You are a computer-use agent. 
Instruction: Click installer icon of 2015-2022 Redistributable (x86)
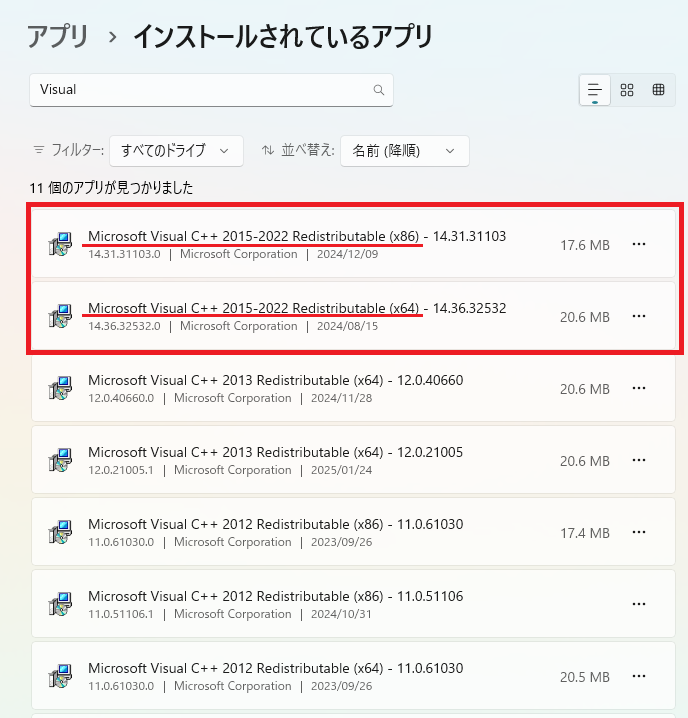pyautogui.click(x=60, y=244)
